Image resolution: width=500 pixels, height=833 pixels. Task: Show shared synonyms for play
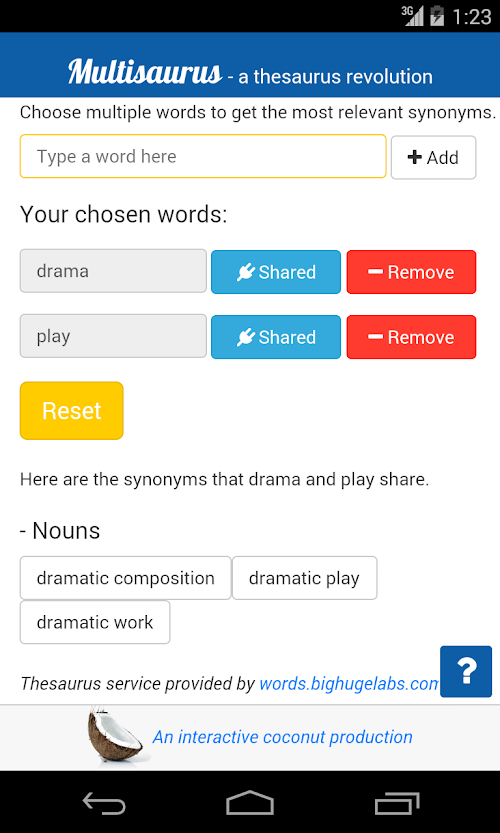coord(276,337)
